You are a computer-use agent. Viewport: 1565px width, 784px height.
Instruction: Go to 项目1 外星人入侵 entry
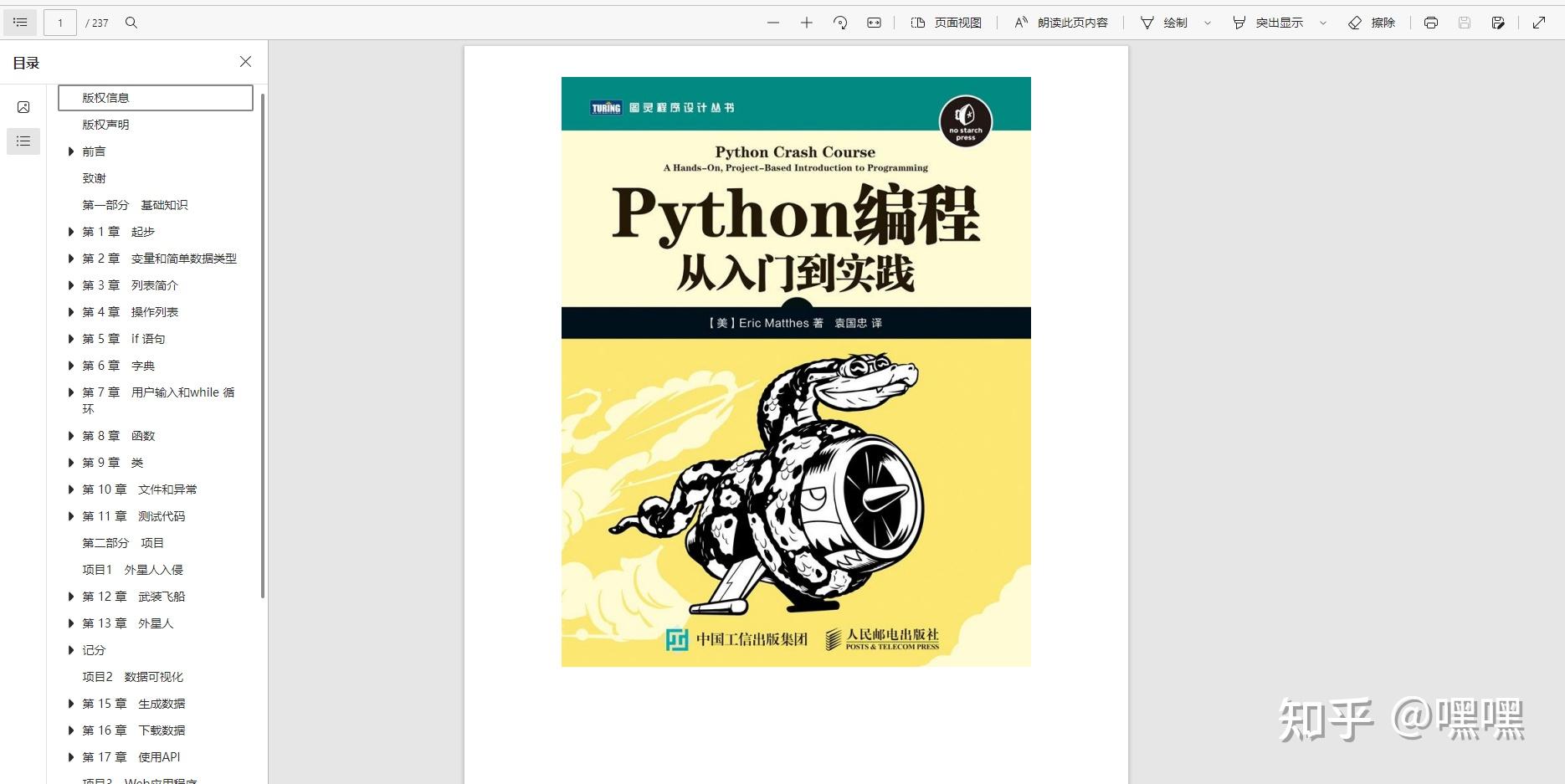[132, 570]
